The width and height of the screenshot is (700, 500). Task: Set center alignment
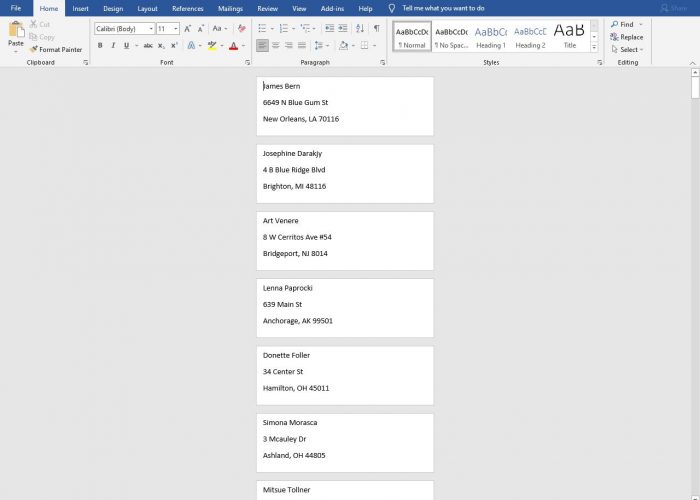pos(276,46)
